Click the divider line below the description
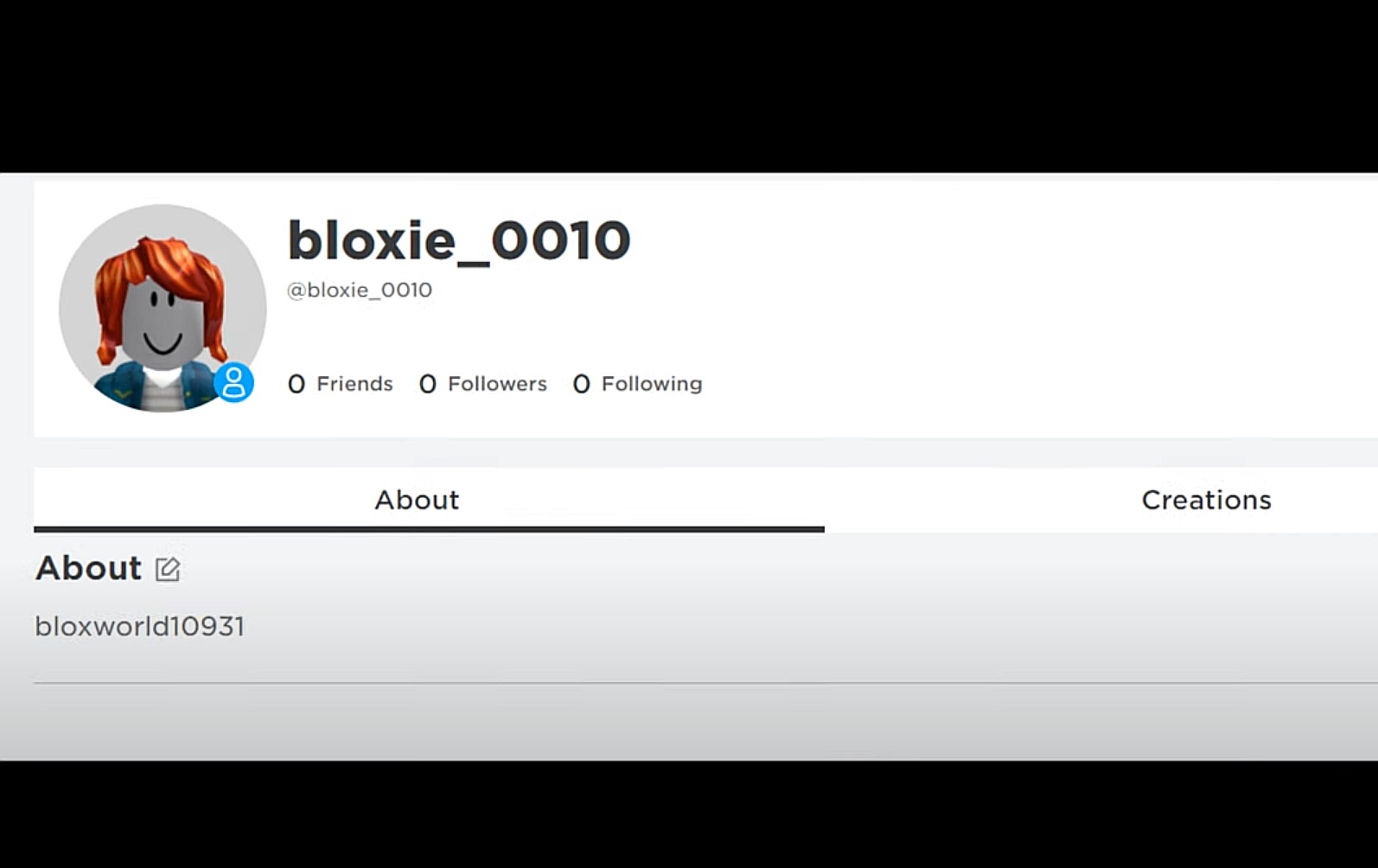This screenshot has width=1378, height=868. click(x=692, y=683)
